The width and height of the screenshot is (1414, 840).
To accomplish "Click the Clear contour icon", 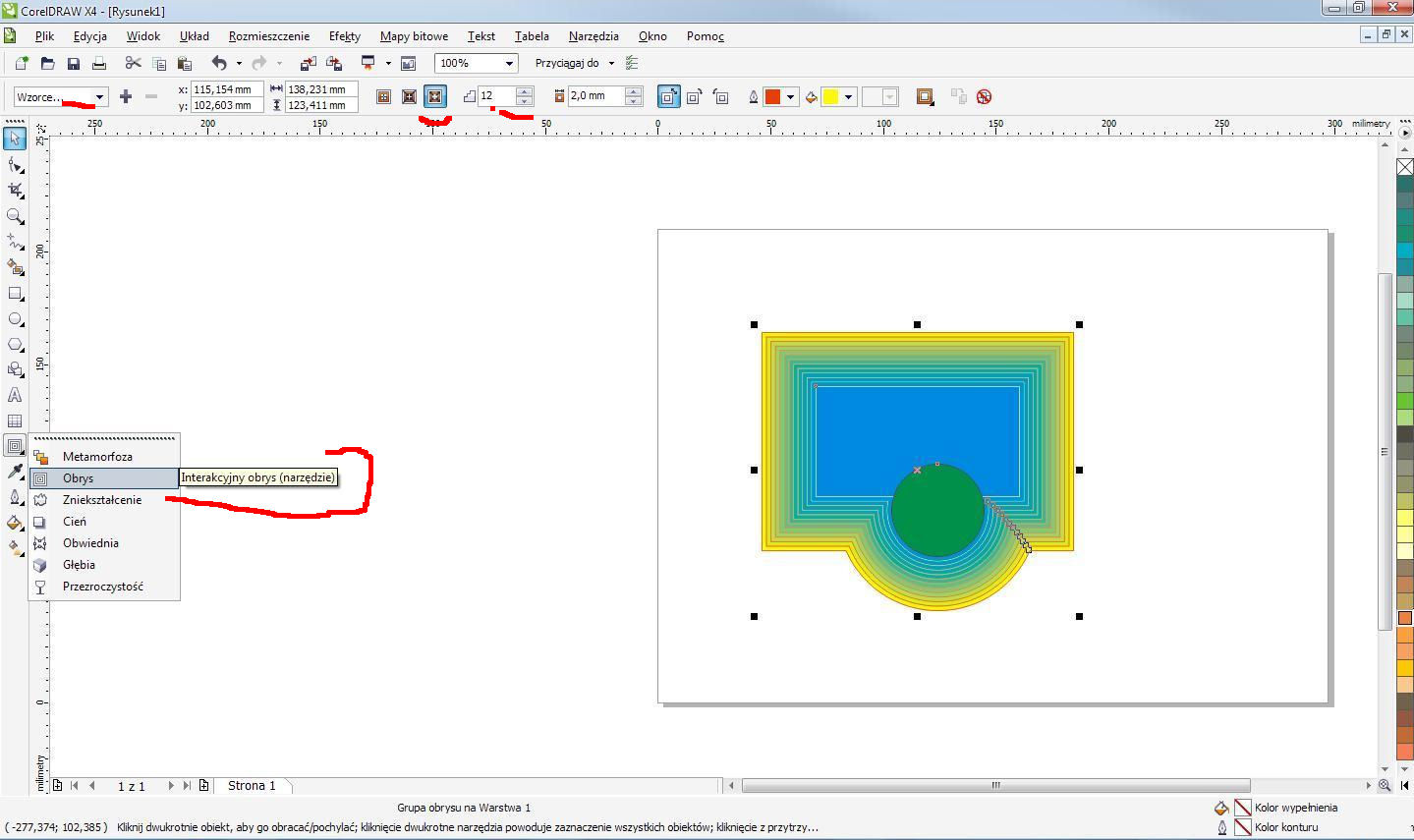I will (984, 96).
